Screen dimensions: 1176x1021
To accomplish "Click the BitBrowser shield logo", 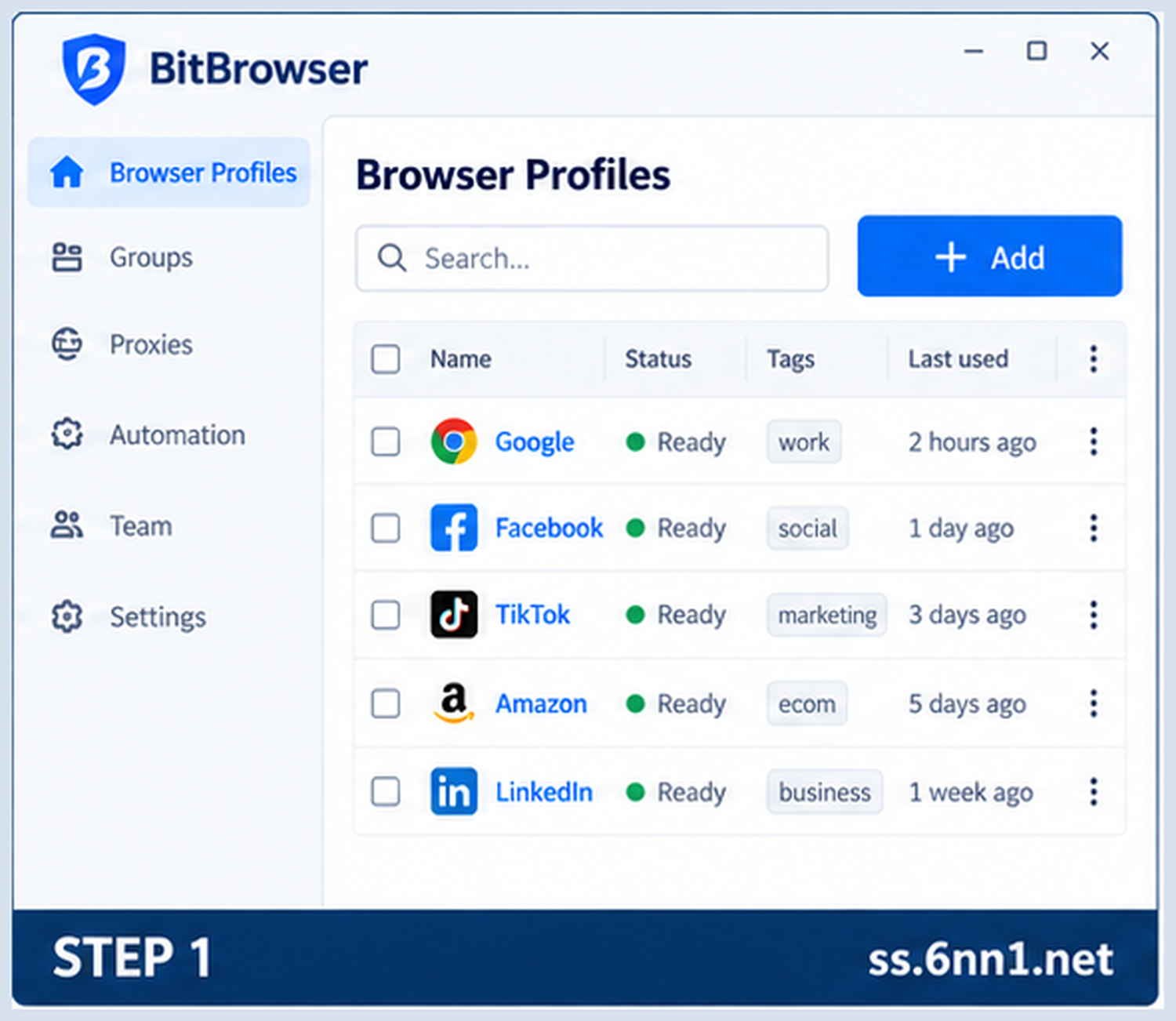I will tap(94, 69).
